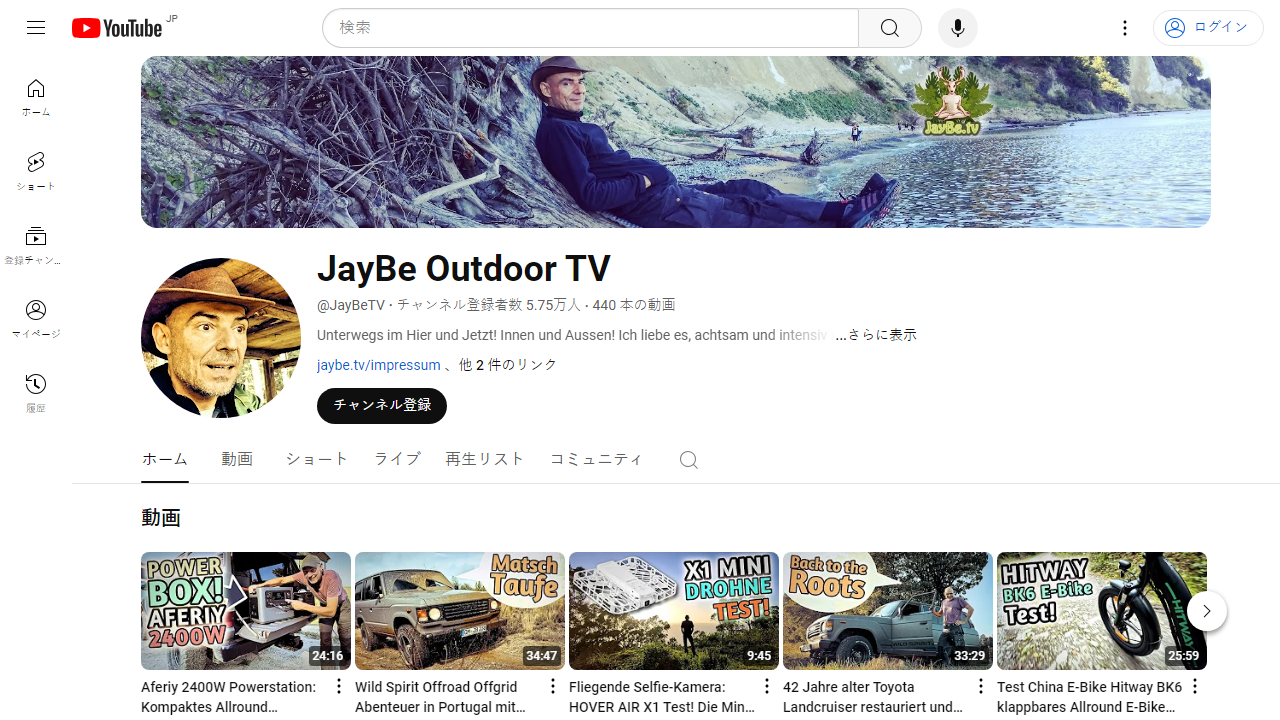
Task: Click the JayBe Outdoor TV channel name
Action: tap(464, 268)
